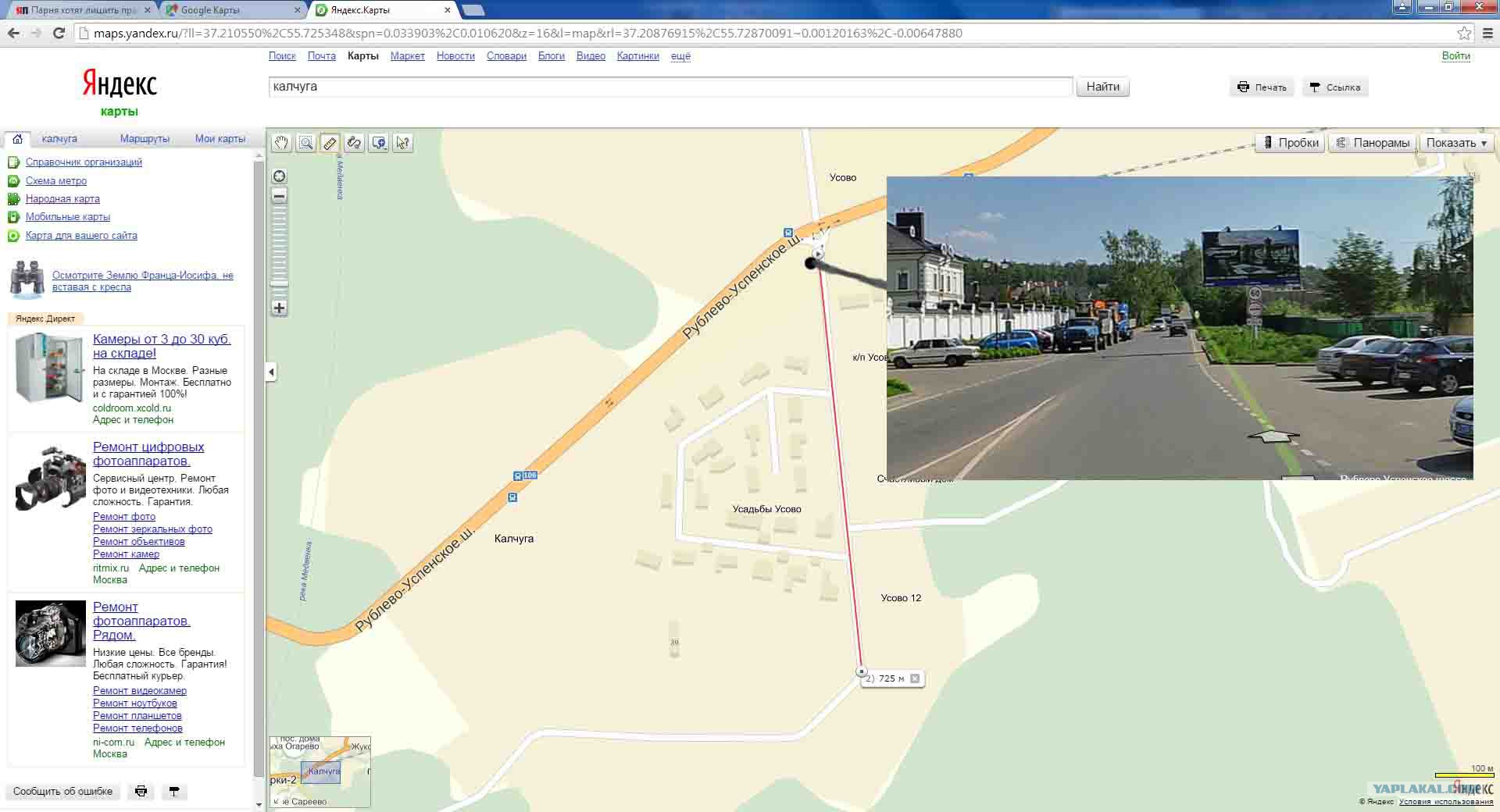
Task: Open Народная карта link
Action: click(x=62, y=199)
